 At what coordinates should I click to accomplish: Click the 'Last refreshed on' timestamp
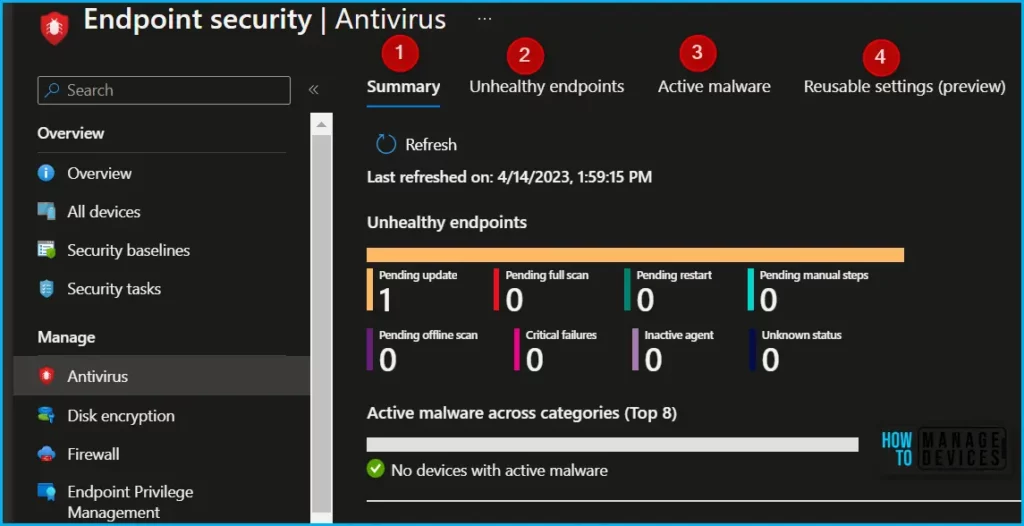509,176
